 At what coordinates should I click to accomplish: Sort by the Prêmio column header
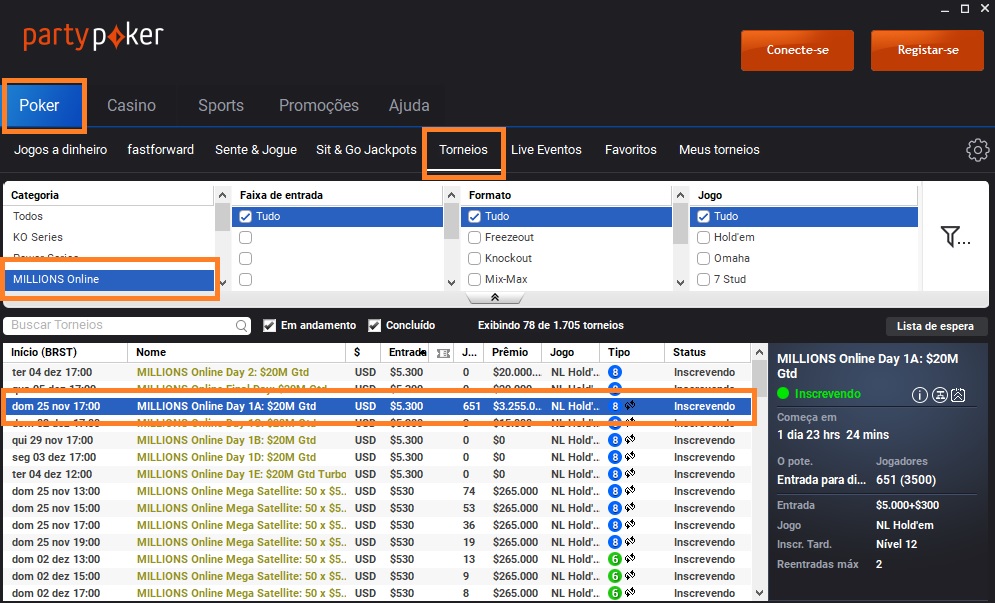pos(512,352)
